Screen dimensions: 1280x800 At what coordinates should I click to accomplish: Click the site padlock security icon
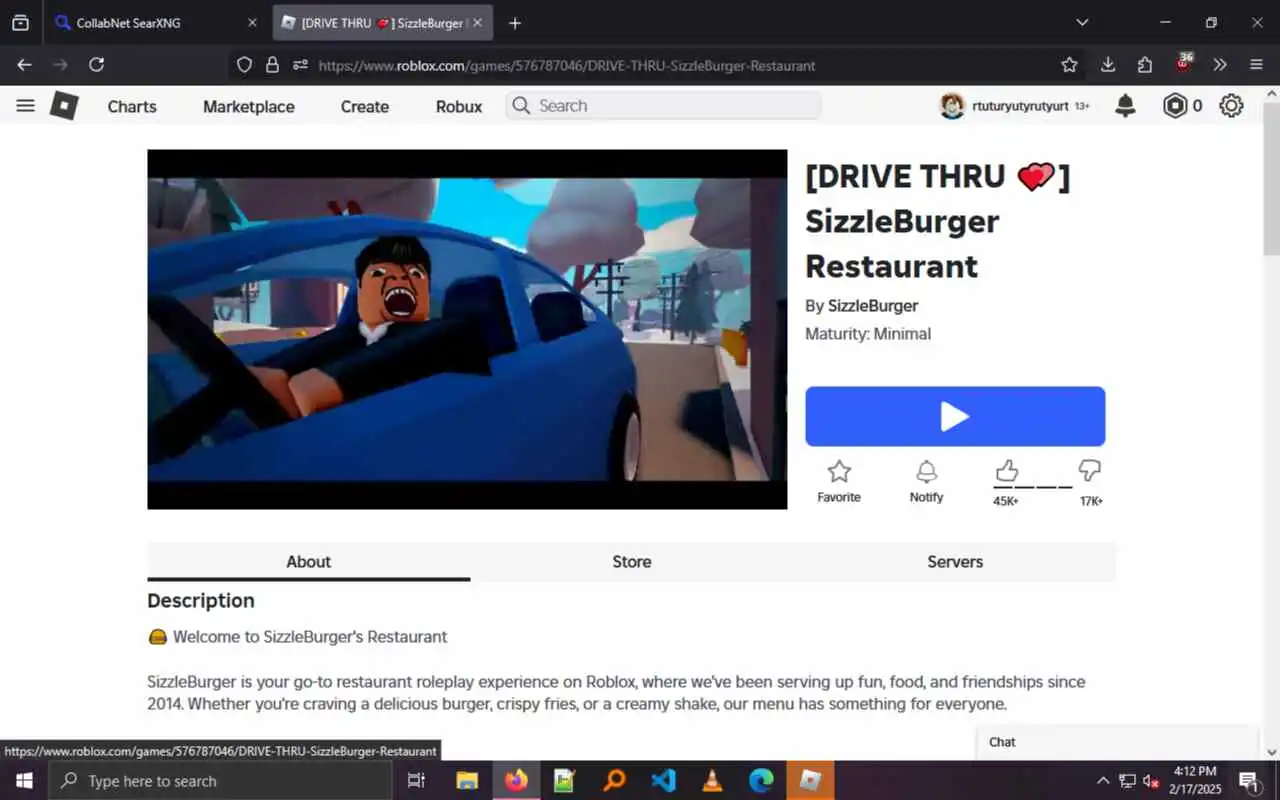272,65
